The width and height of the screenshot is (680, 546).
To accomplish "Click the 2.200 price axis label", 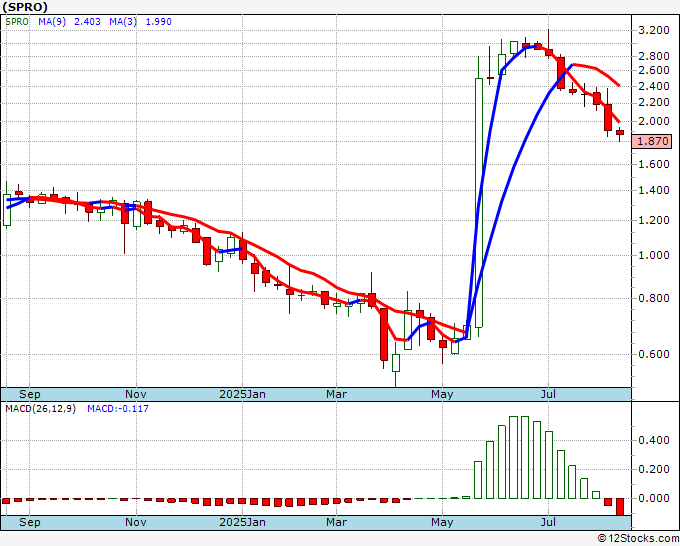I will (654, 102).
